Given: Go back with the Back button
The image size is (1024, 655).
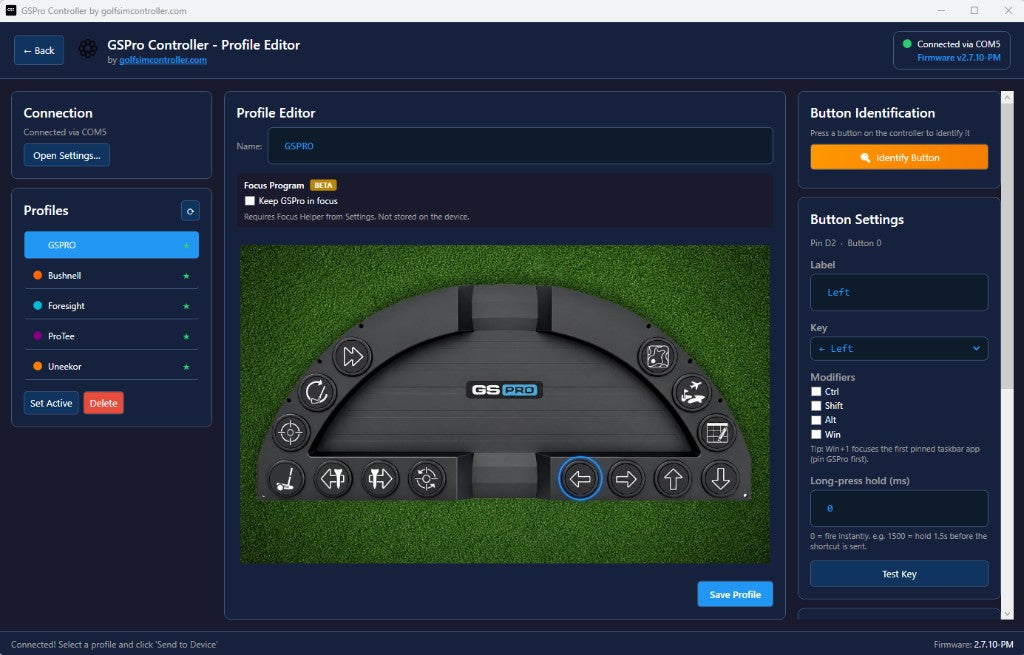Looking at the screenshot, I should (x=39, y=50).
